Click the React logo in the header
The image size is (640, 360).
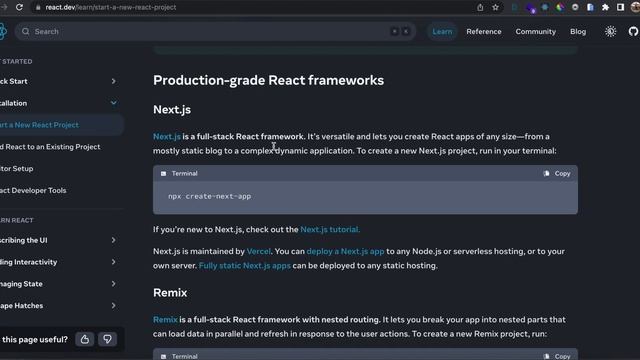tap(3, 31)
